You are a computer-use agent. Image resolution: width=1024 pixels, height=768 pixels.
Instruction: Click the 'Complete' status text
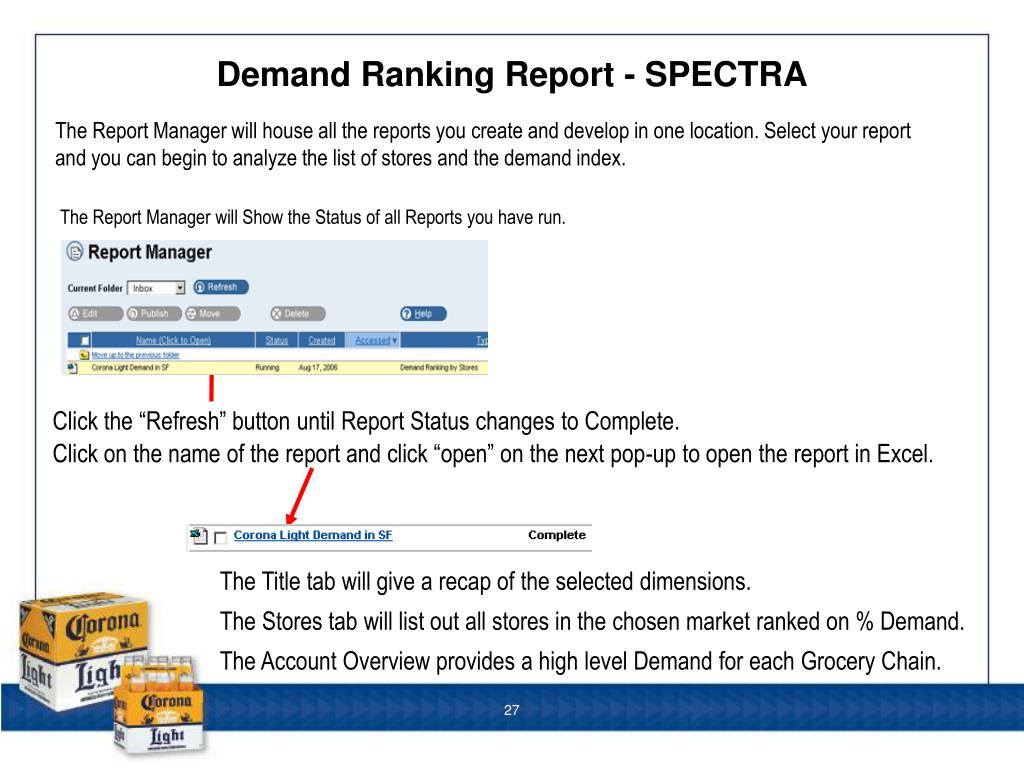coord(557,535)
